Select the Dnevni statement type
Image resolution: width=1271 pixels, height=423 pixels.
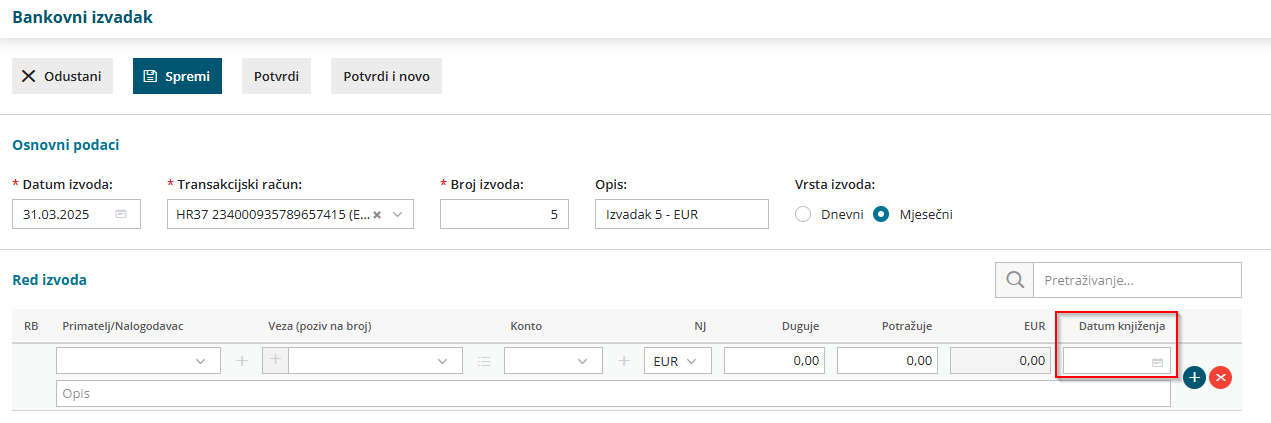coord(804,214)
